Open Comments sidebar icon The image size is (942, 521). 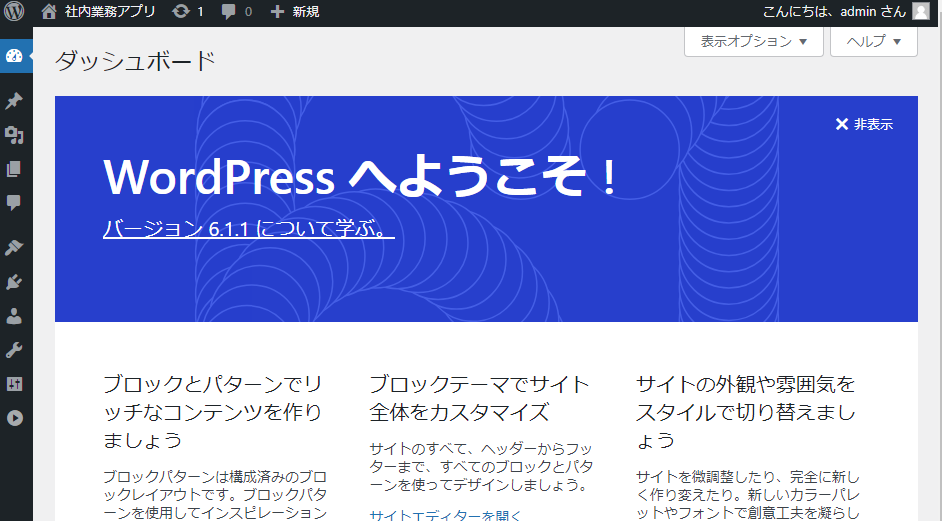click(14, 203)
